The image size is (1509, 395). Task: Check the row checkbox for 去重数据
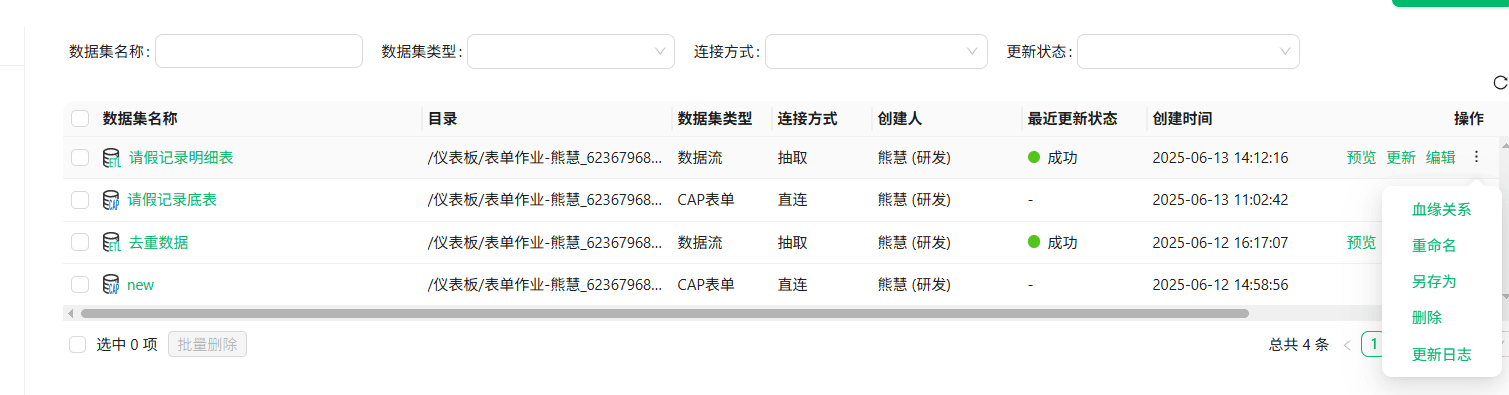[x=80, y=242]
